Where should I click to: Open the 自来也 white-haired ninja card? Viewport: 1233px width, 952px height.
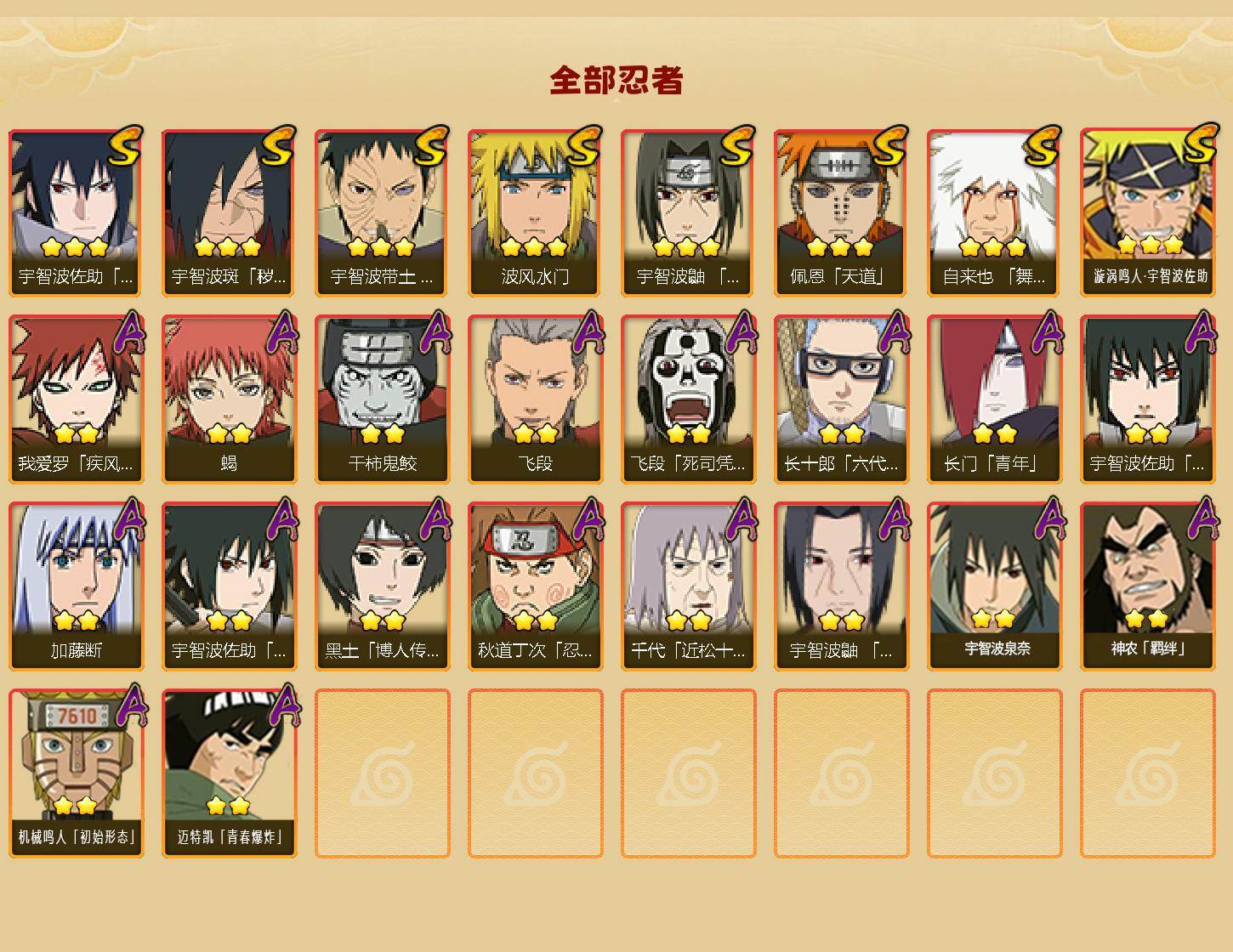coord(994,212)
